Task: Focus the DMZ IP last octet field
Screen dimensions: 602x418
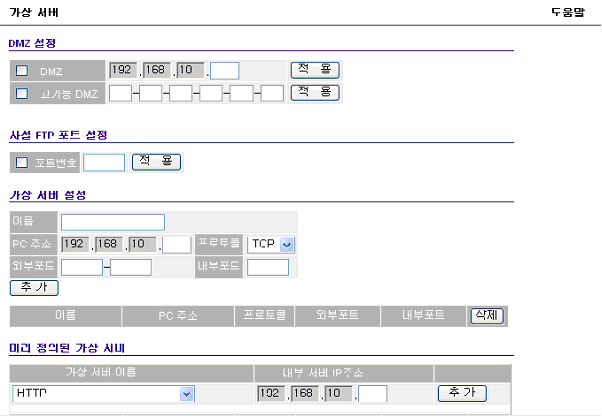Action: (x=226, y=71)
